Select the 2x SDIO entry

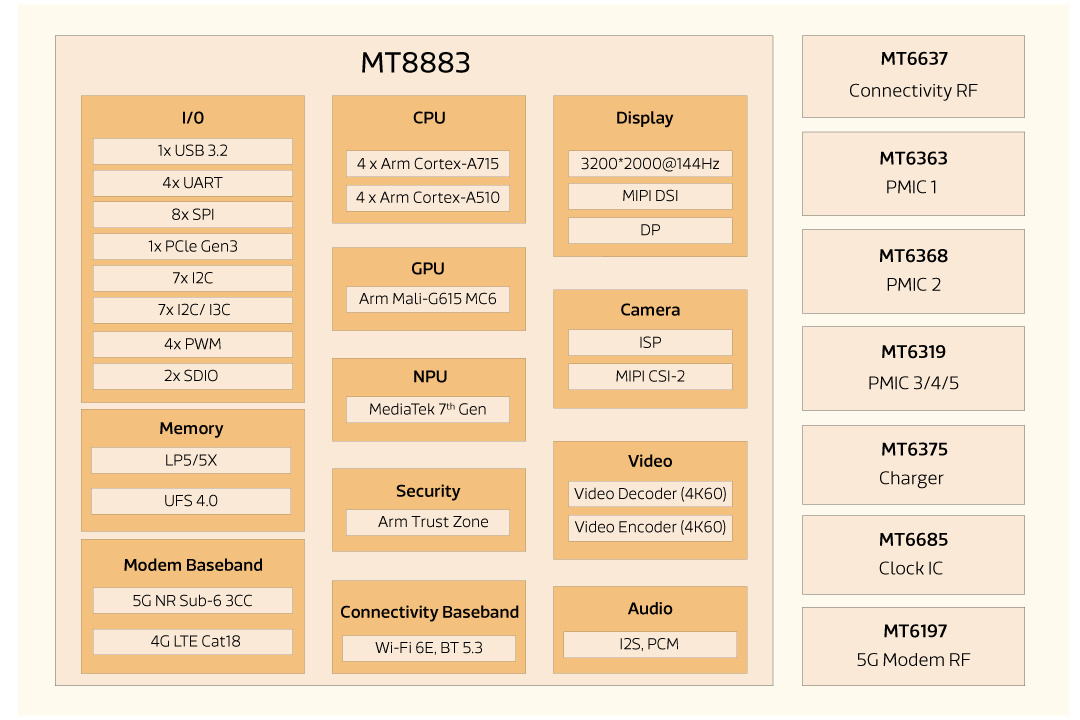pos(193,376)
